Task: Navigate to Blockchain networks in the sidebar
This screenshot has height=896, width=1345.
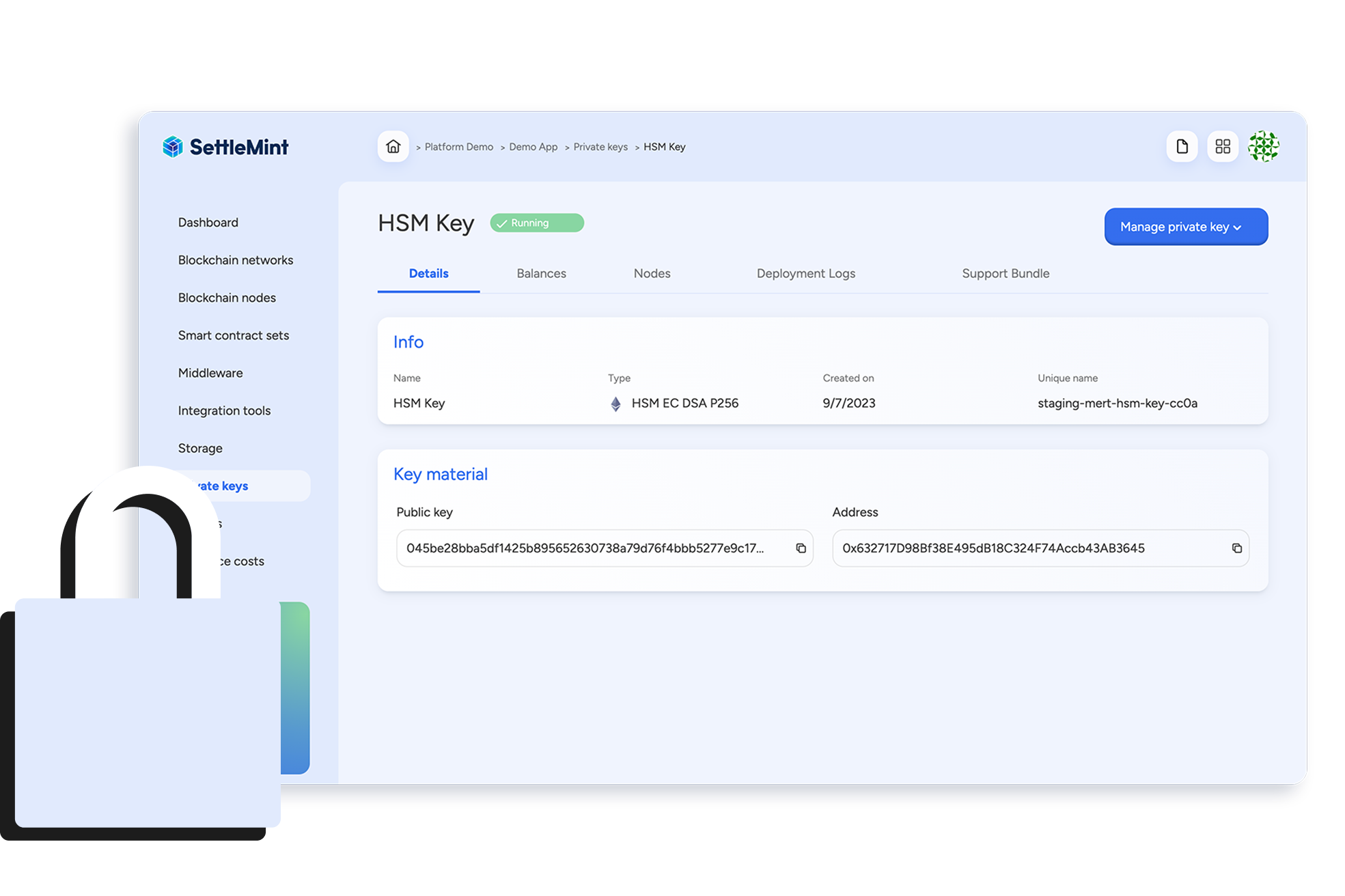Action: coord(235,260)
